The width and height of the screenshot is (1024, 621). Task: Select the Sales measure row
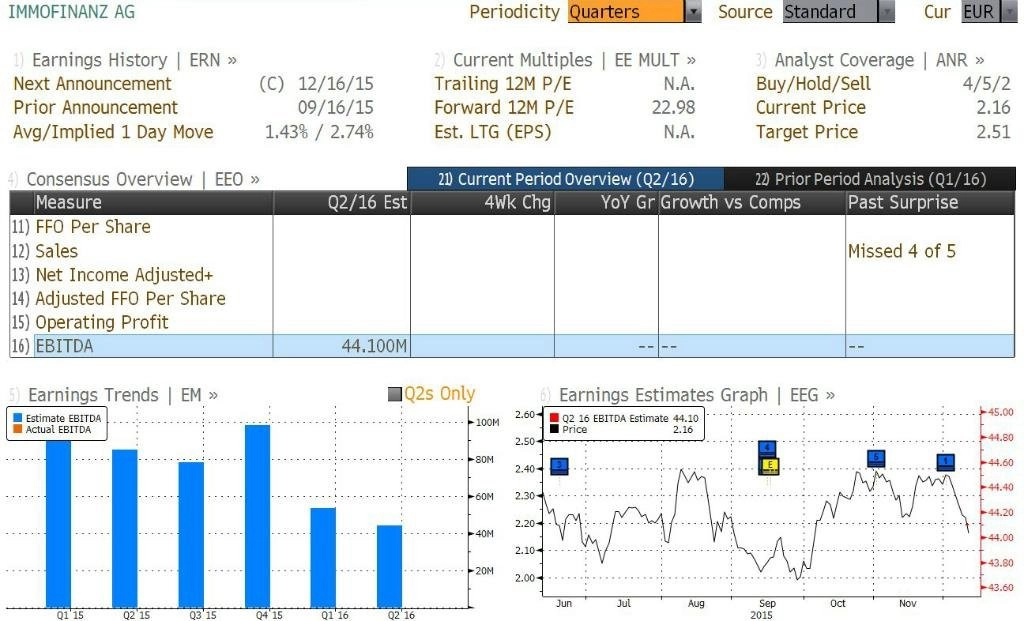tap(512, 251)
